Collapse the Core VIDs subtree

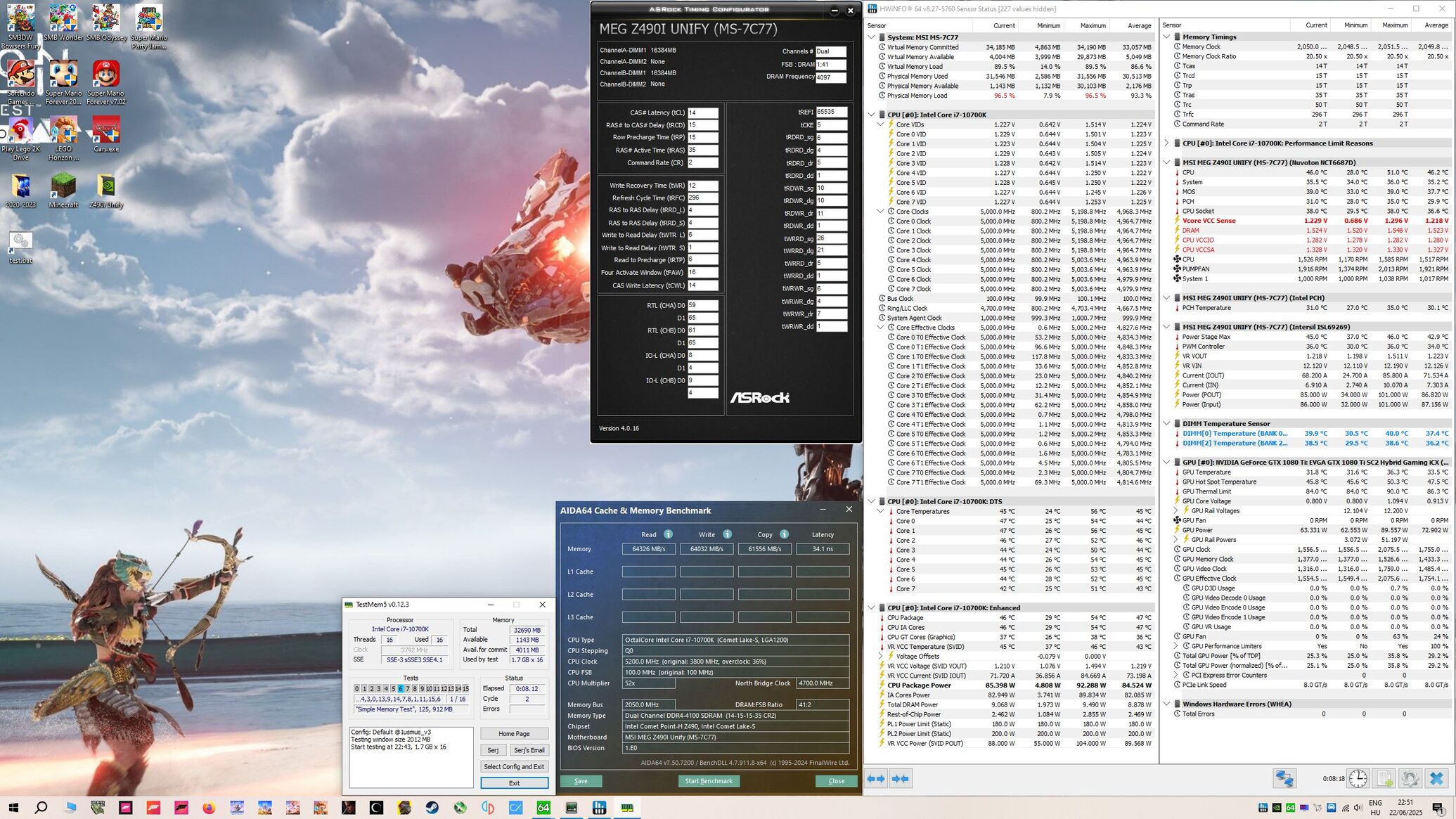880,124
